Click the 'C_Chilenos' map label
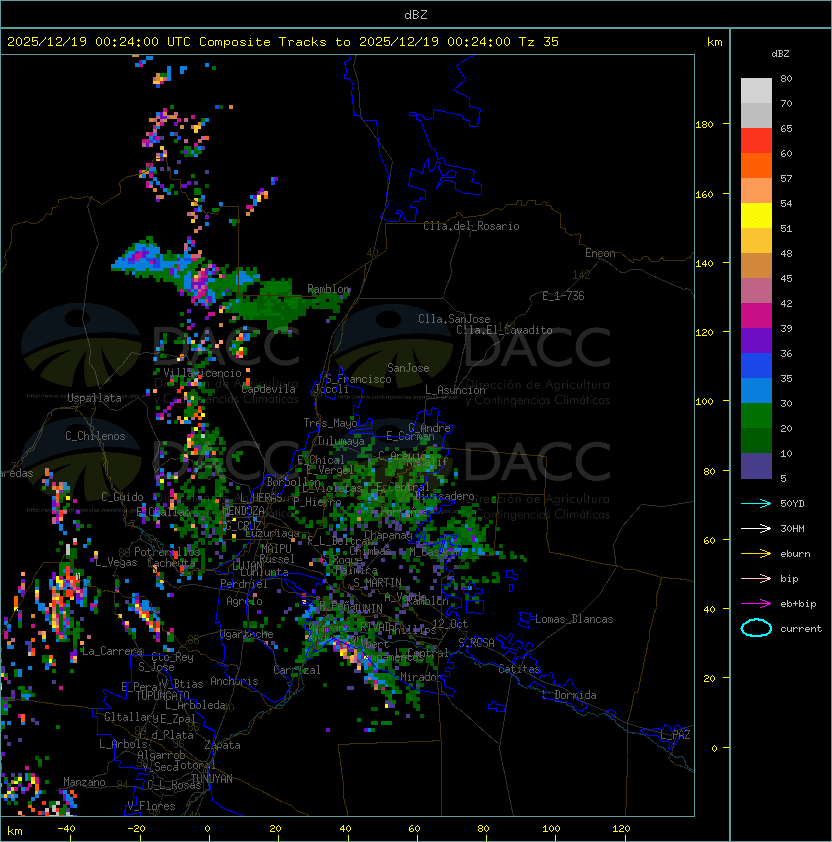The width and height of the screenshot is (832, 842). coord(95,436)
